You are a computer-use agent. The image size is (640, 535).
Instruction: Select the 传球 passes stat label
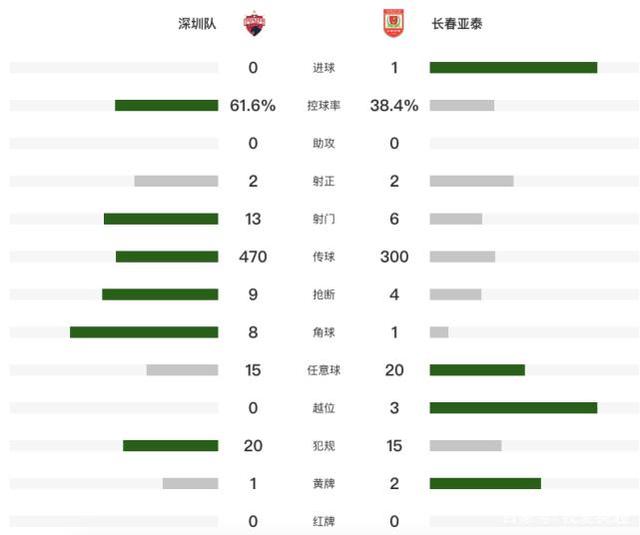pyautogui.click(x=322, y=257)
